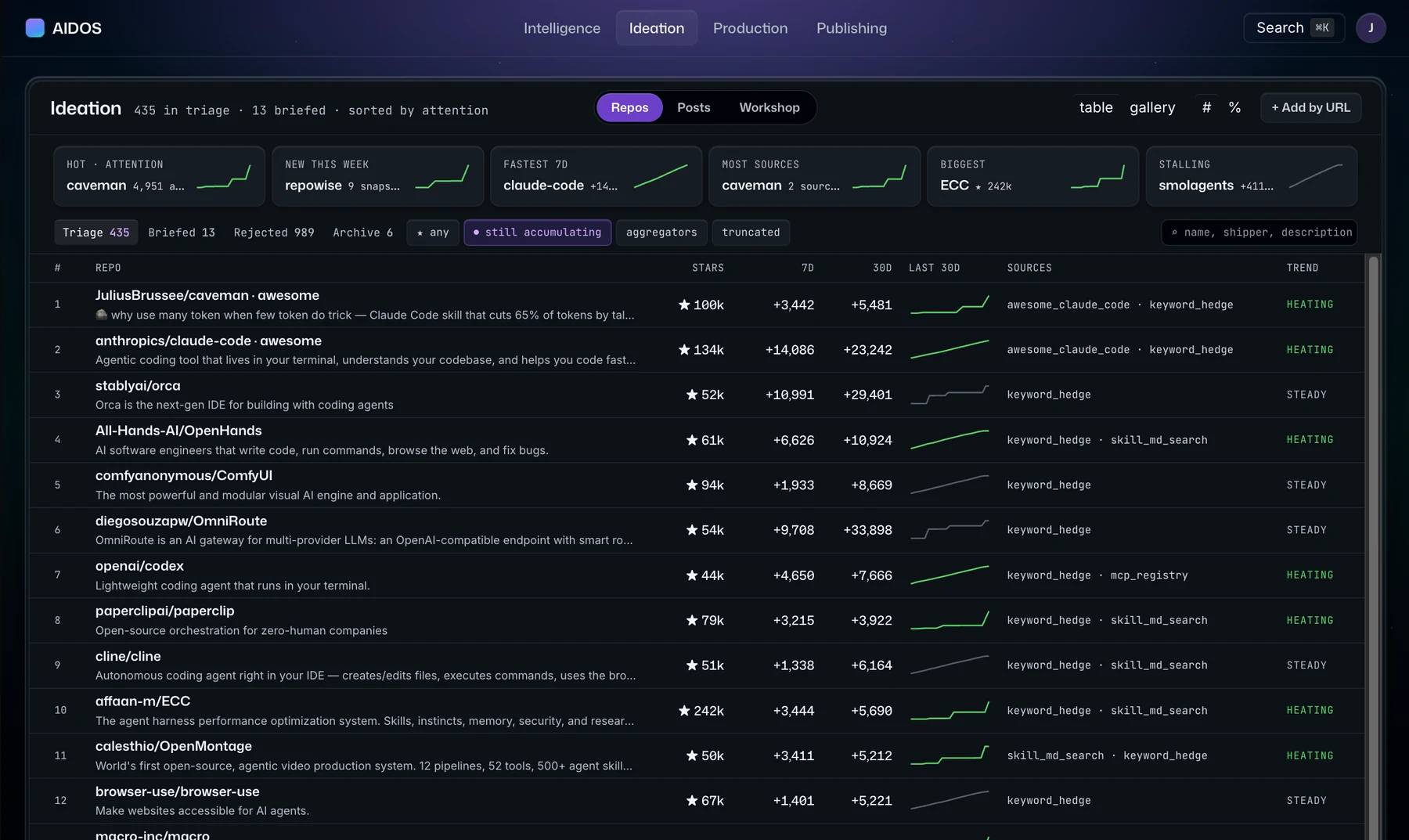
Task: Click the star icon beside 242k in the ECC row
Action: click(x=684, y=711)
